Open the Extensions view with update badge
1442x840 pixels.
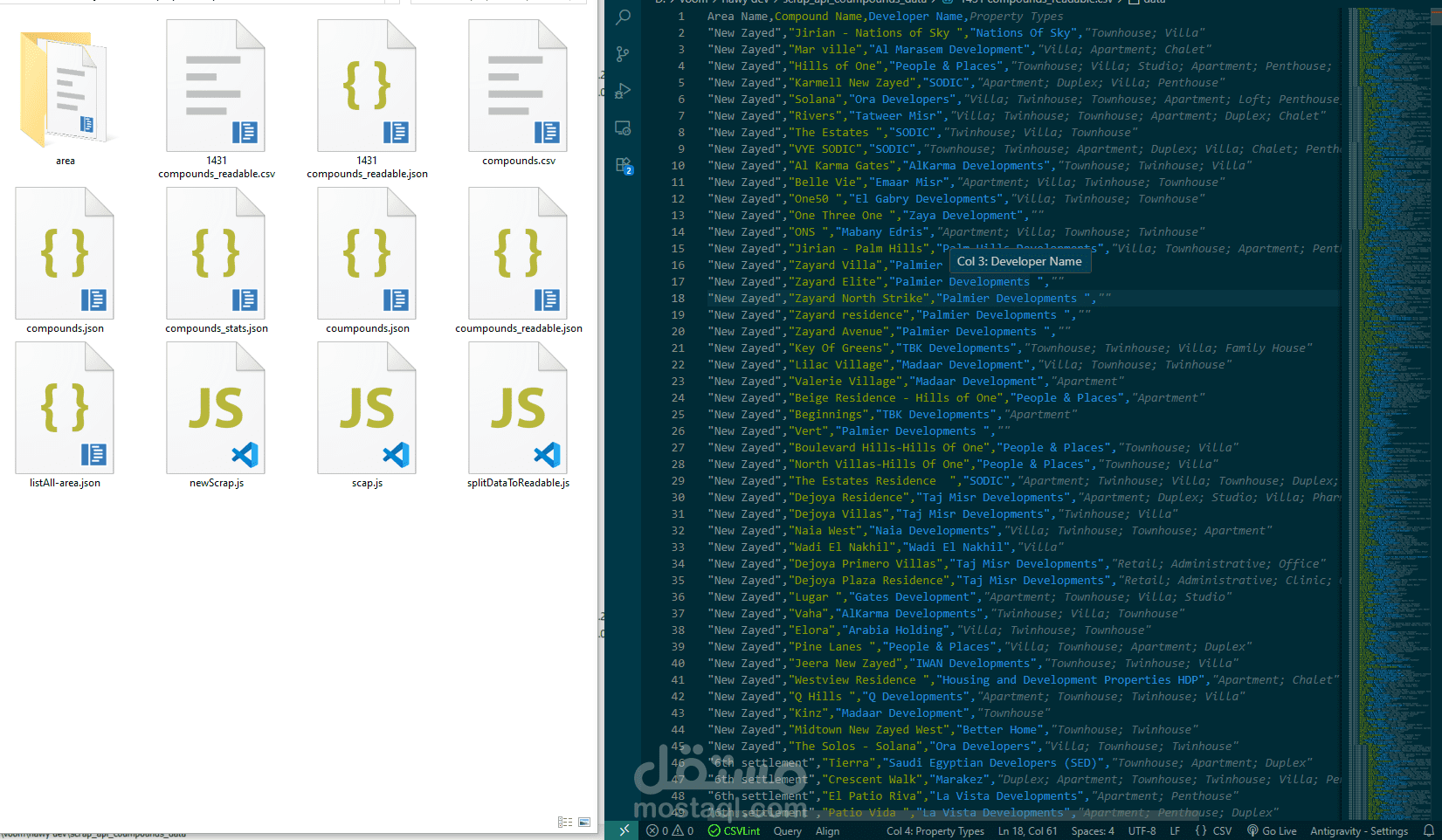coord(624,165)
